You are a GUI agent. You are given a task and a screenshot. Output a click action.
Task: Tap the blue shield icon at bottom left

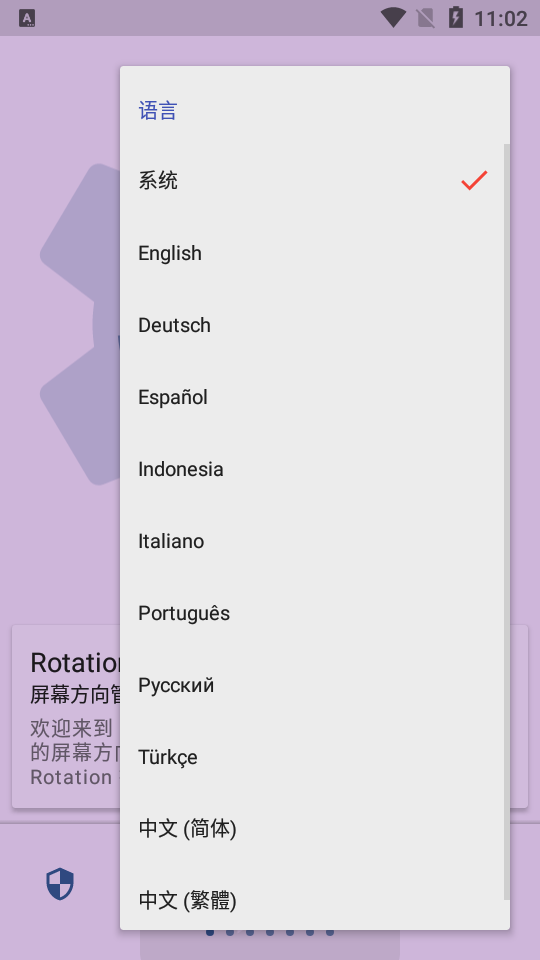point(60,885)
